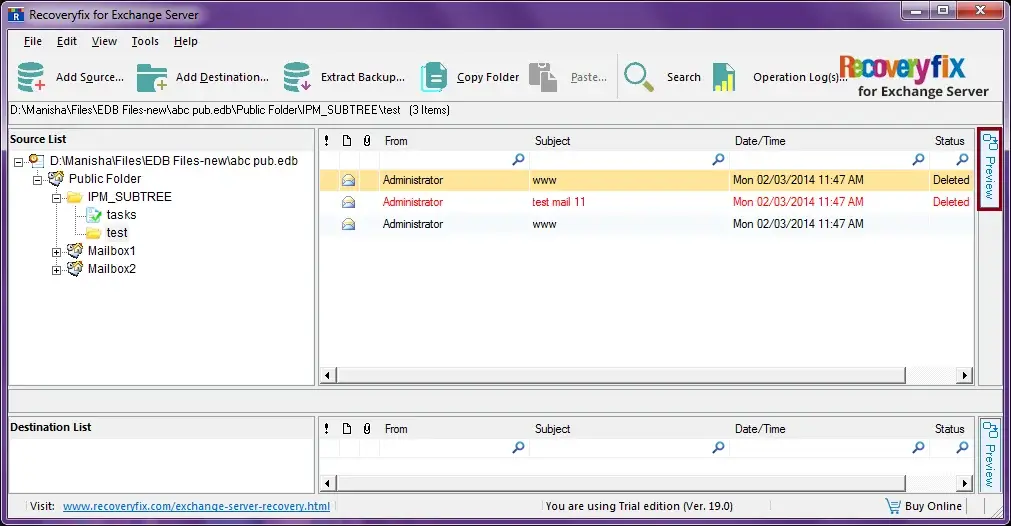Sort source list by Date/Time column
The image size is (1011, 526).
760,141
